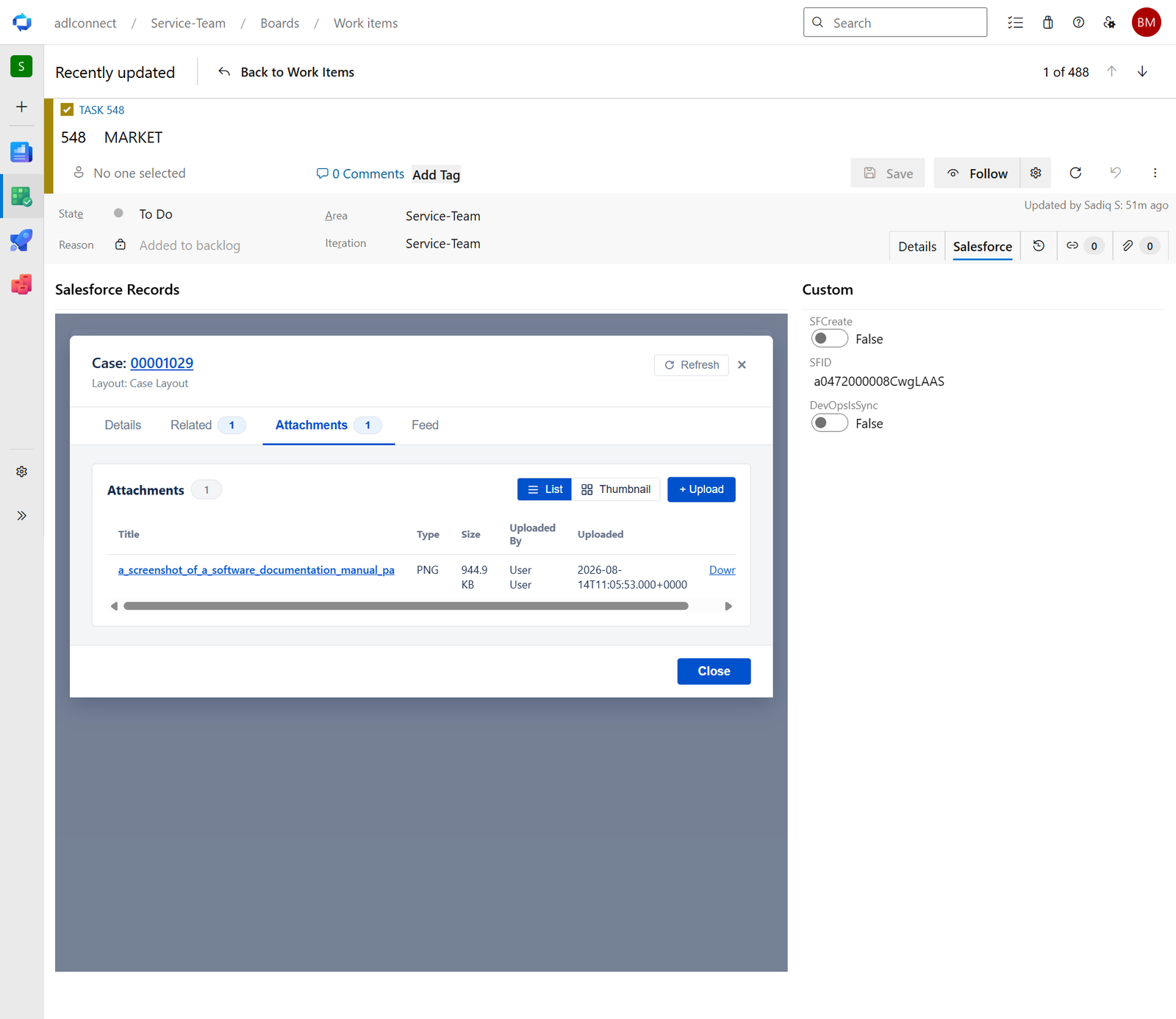Open the State To Do dropdown

pos(156,214)
